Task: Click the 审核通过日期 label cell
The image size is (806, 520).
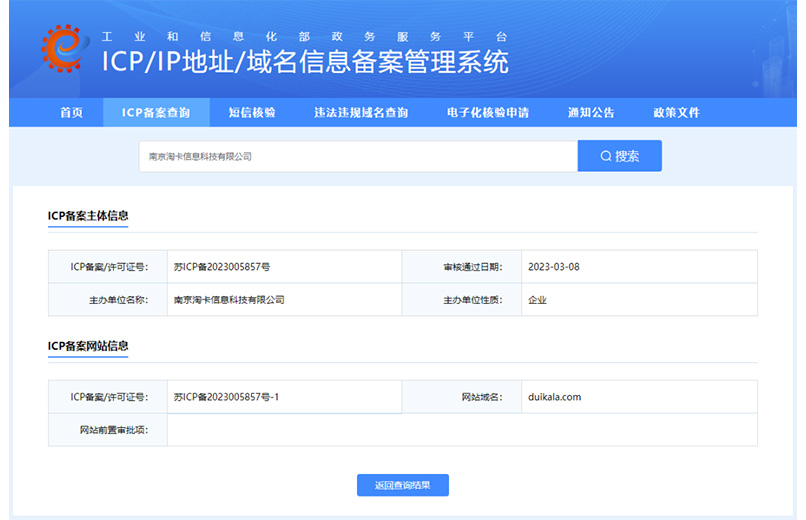Action: click(462, 267)
